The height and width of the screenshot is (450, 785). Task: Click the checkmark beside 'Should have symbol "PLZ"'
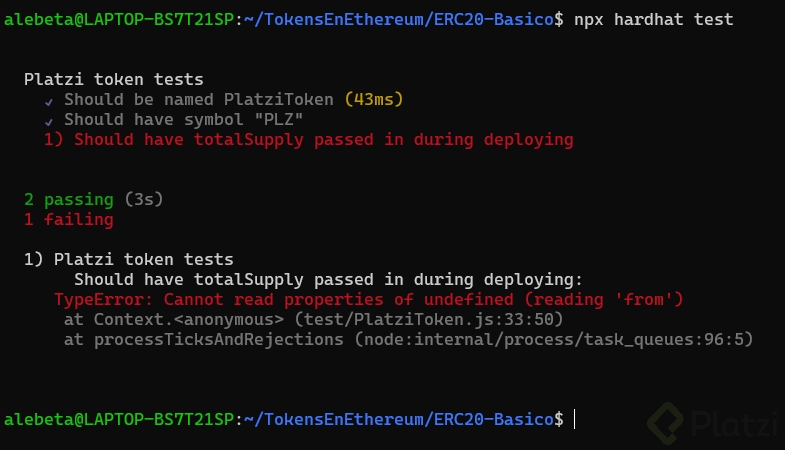tap(49, 121)
